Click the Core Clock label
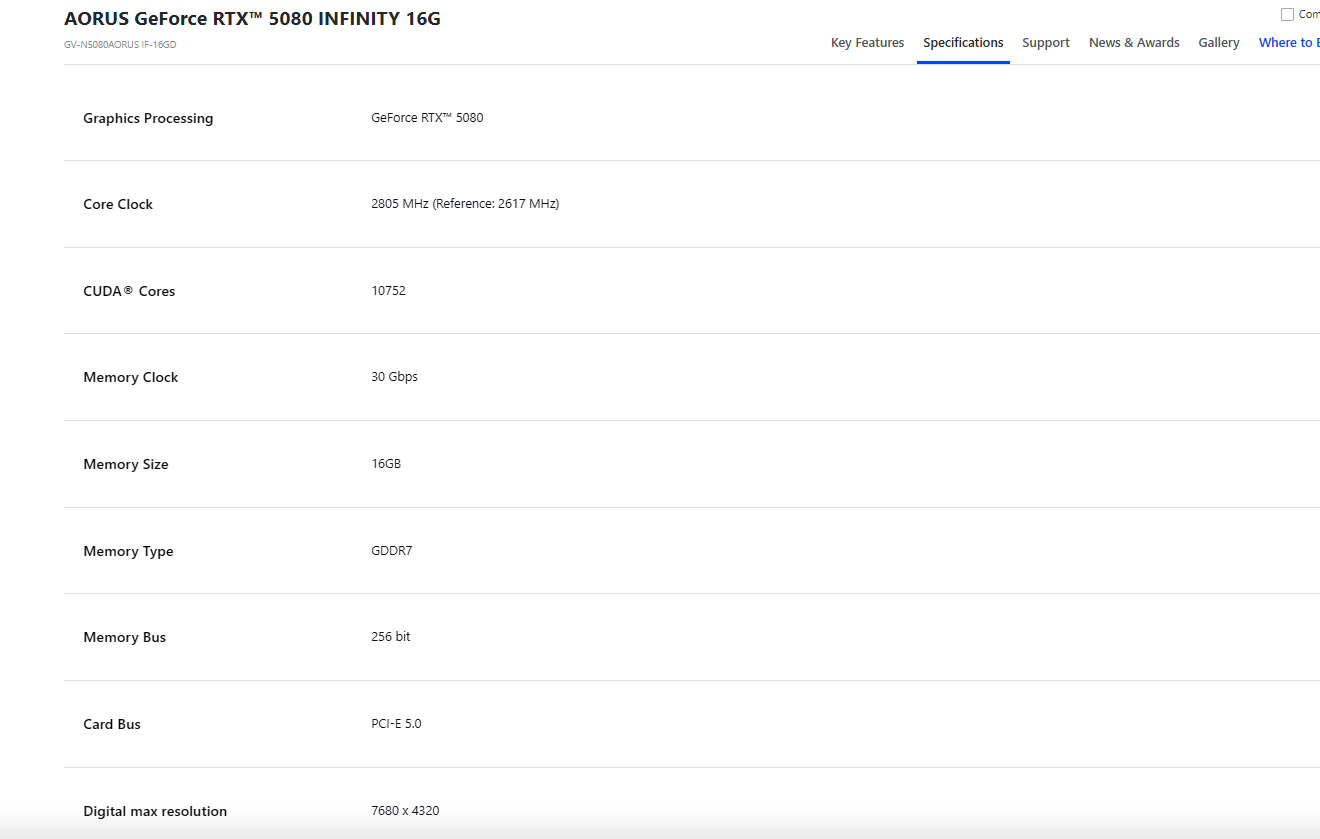 (118, 204)
